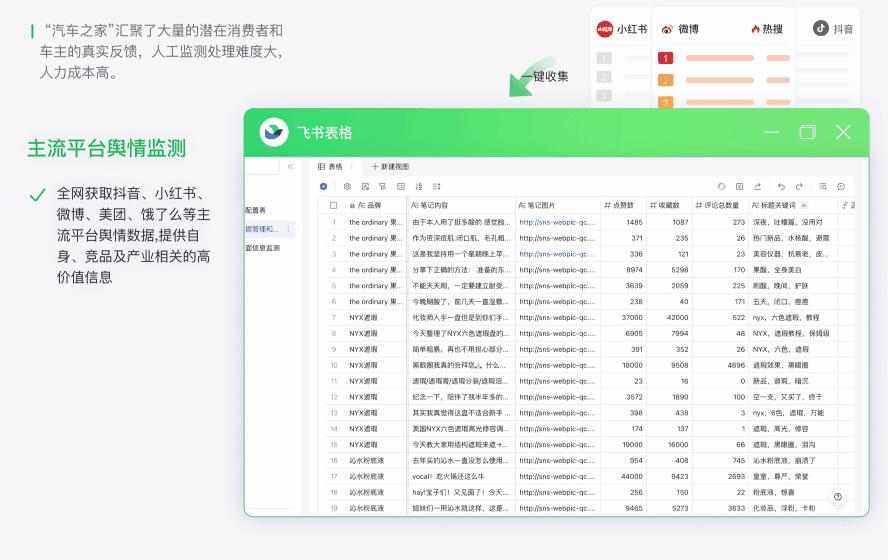The height and width of the screenshot is (560, 888).
Task: Click the help icon at bottom right
Action: pyautogui.click(x=838, y=497)
